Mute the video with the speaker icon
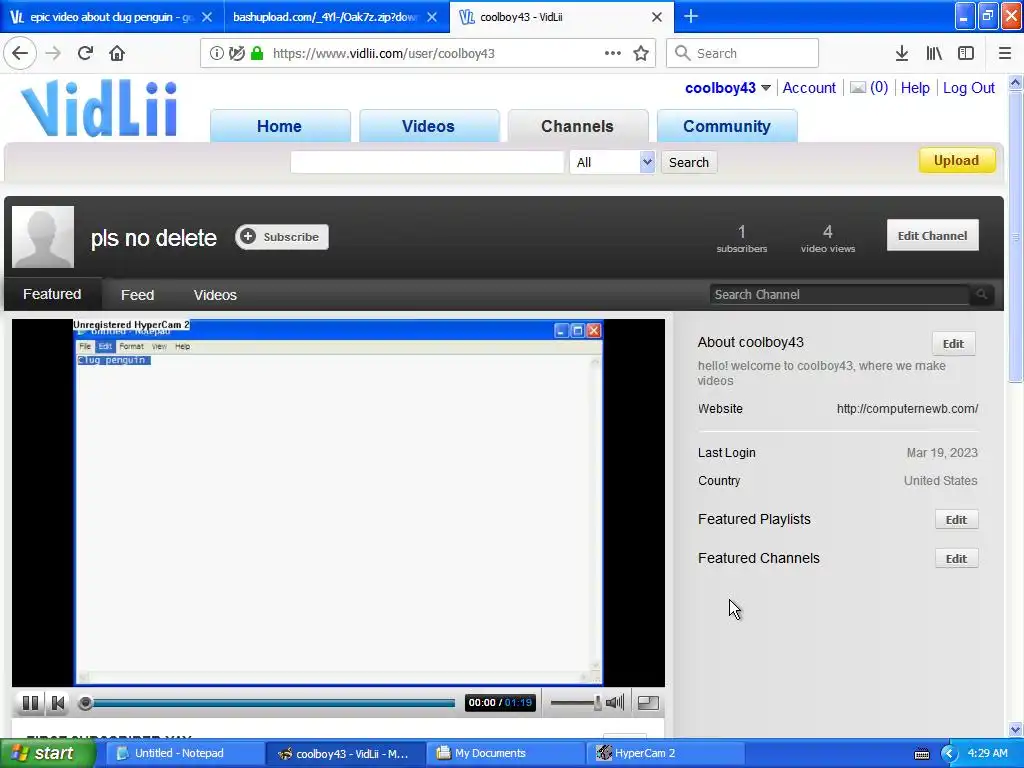 coord(615,703)
